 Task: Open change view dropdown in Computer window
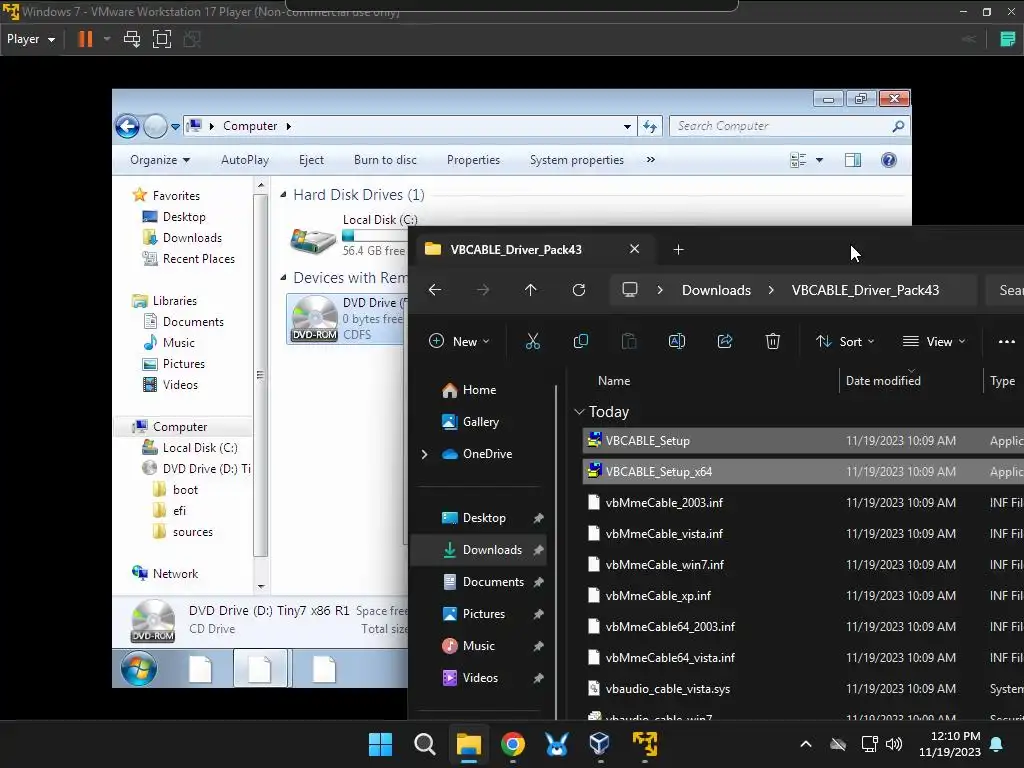819,160
